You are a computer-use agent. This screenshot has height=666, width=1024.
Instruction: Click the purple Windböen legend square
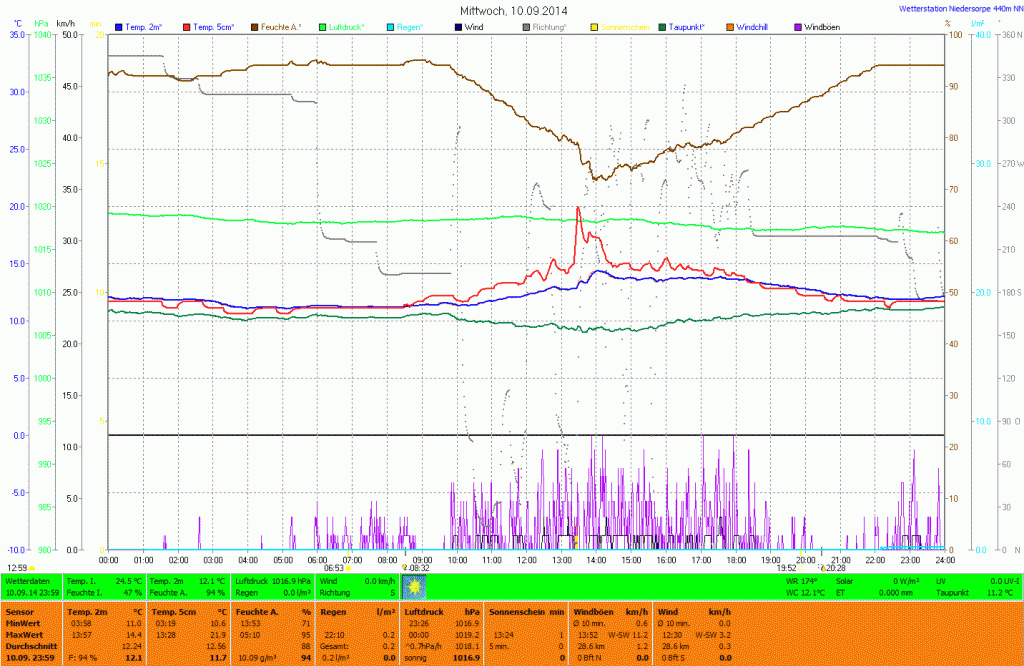tap(797, 27)
